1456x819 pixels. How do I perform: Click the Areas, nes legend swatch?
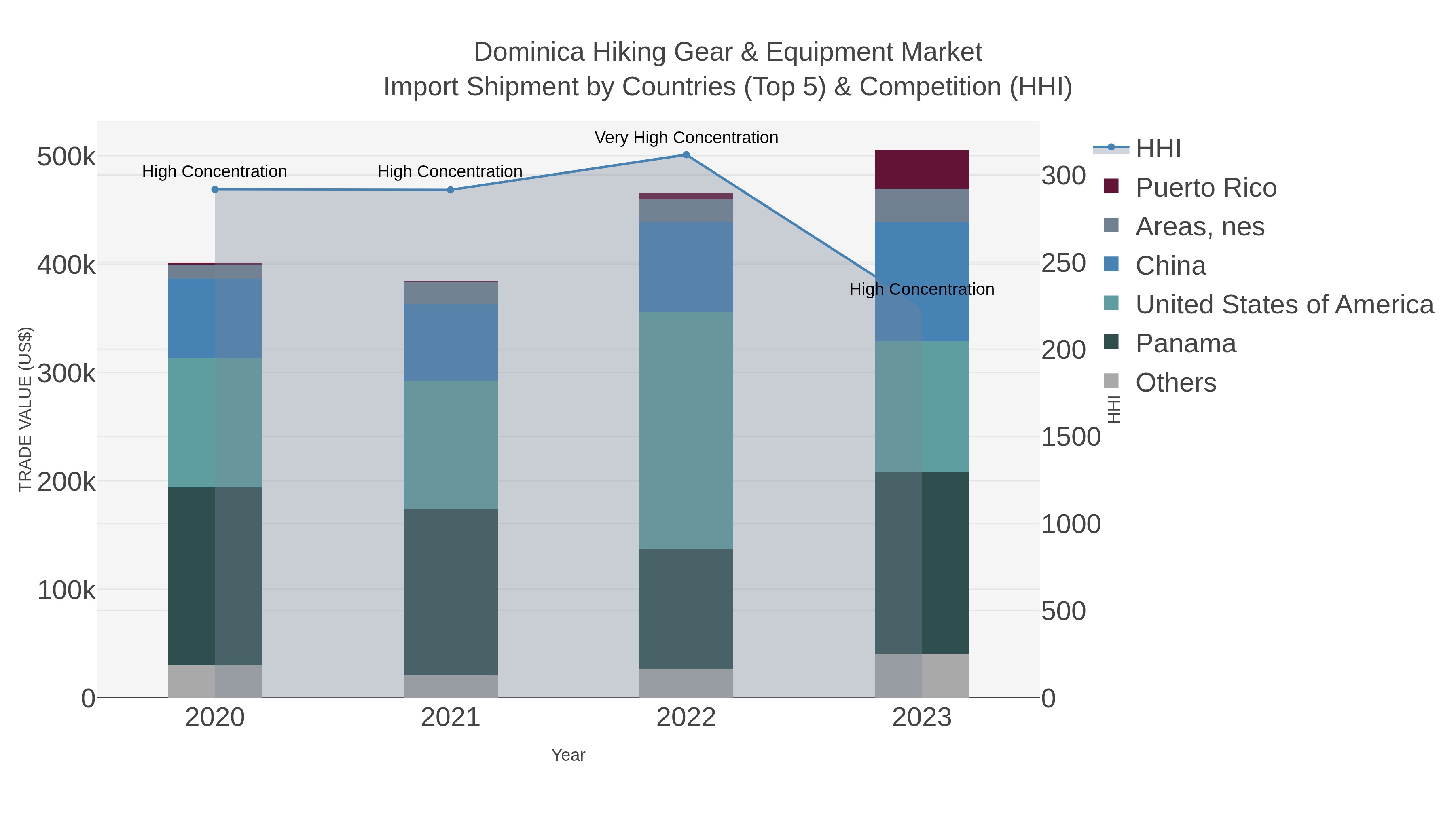[1111, 225]
